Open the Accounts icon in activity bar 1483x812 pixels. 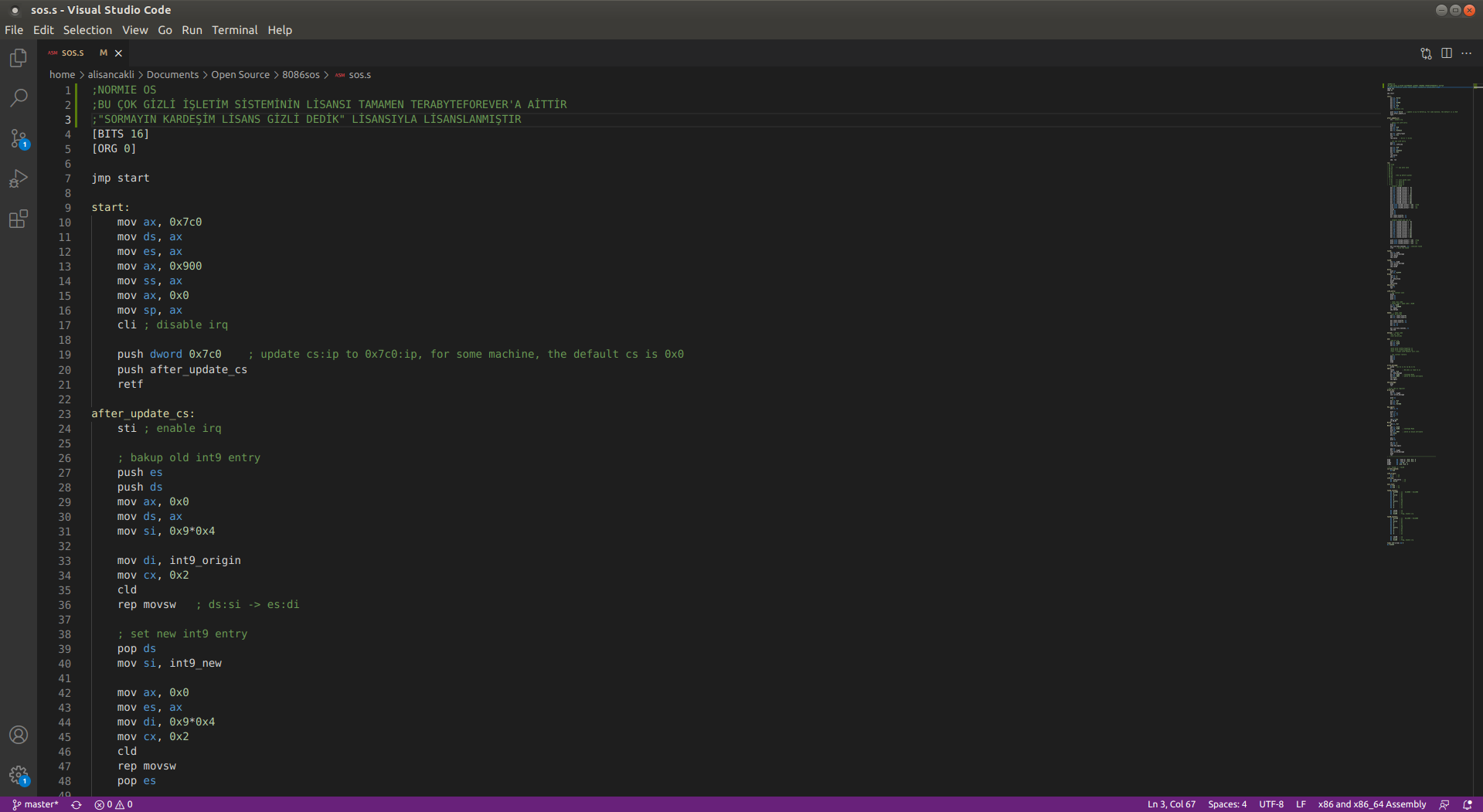(x=18, y=735)
